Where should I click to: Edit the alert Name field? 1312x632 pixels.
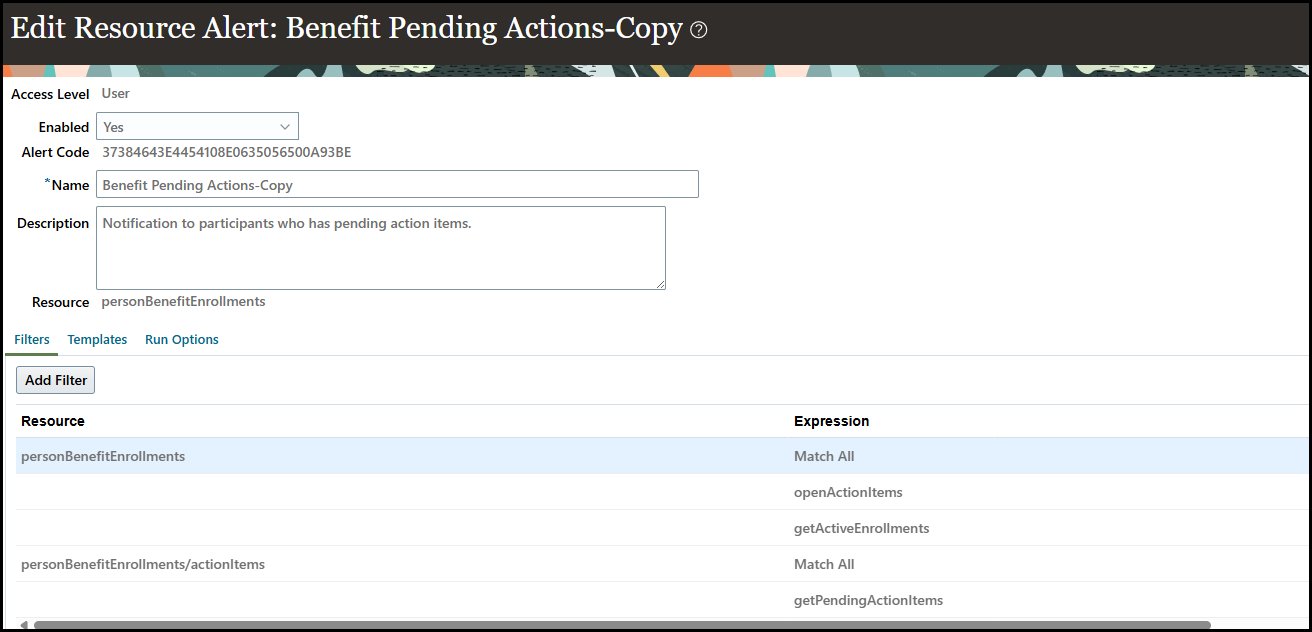click(x=396, y=184)
